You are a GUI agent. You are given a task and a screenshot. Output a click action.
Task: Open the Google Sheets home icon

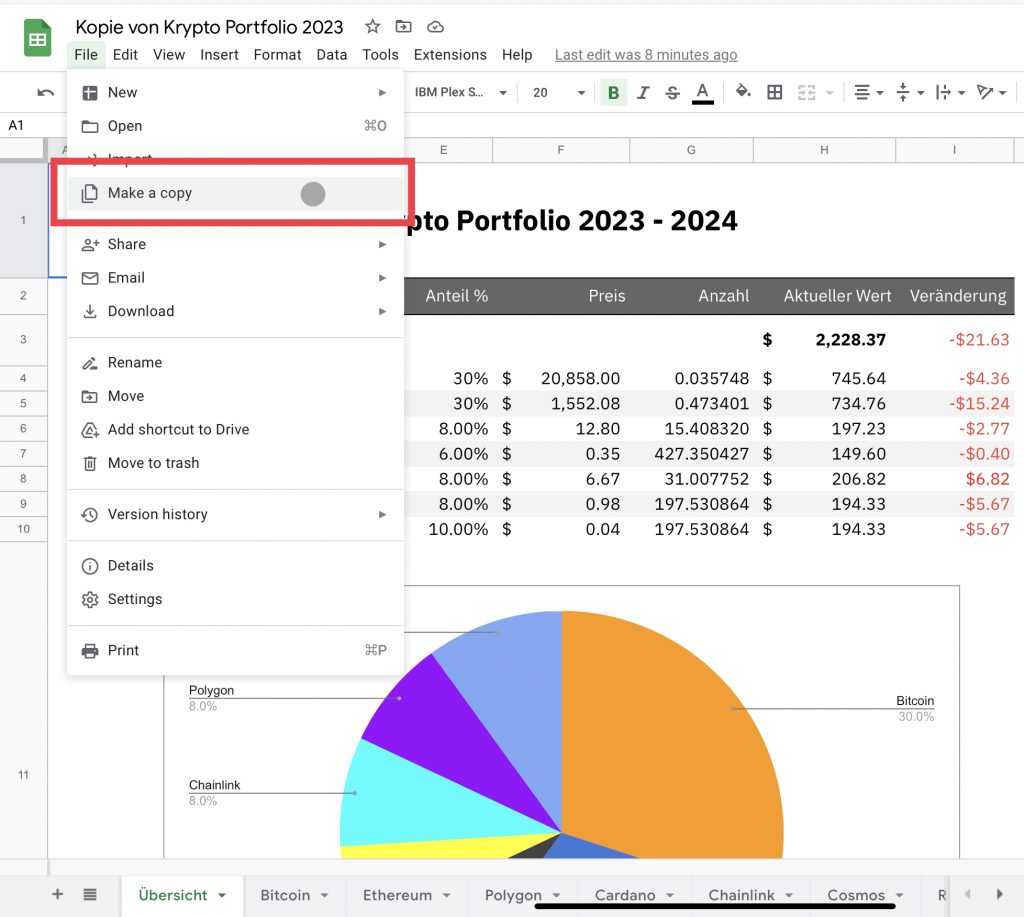(37, 39)
